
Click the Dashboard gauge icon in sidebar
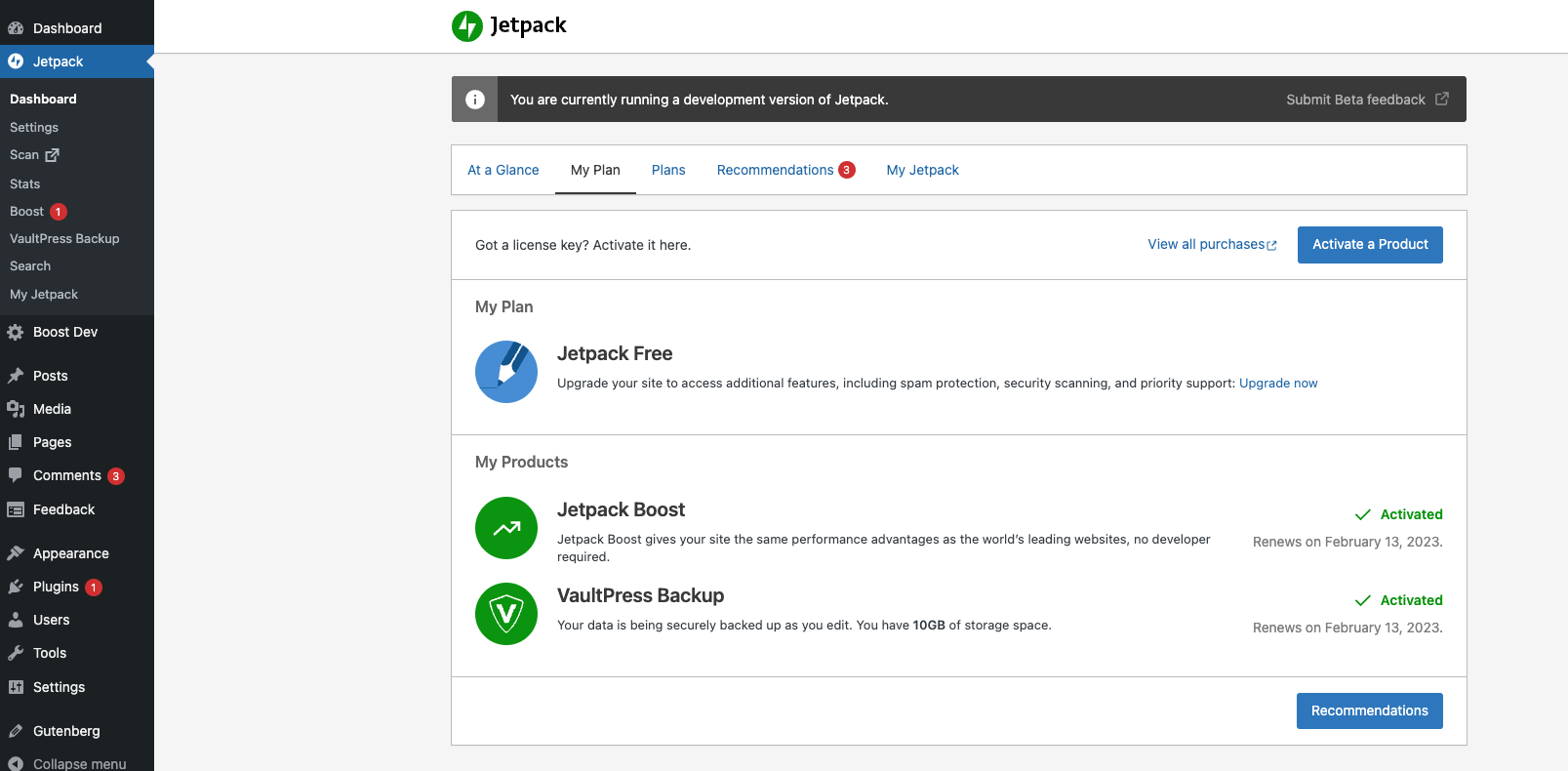[16, 28]
